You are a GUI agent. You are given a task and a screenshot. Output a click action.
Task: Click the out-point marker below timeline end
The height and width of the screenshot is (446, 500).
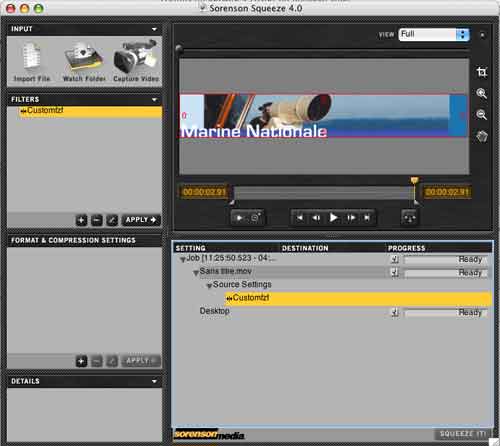click(416, 202)
